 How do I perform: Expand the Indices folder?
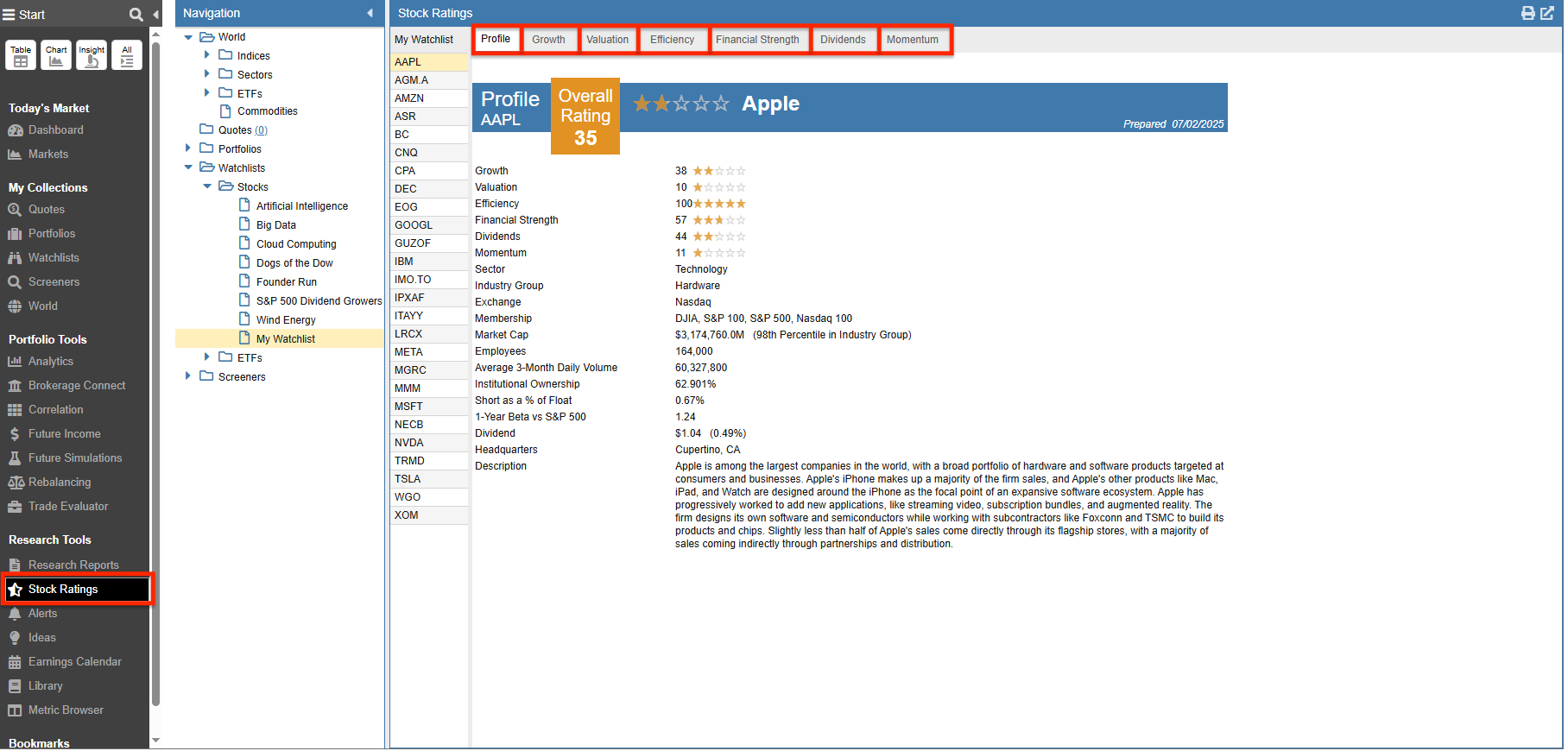pyautogui.click(x=207, y=55)
